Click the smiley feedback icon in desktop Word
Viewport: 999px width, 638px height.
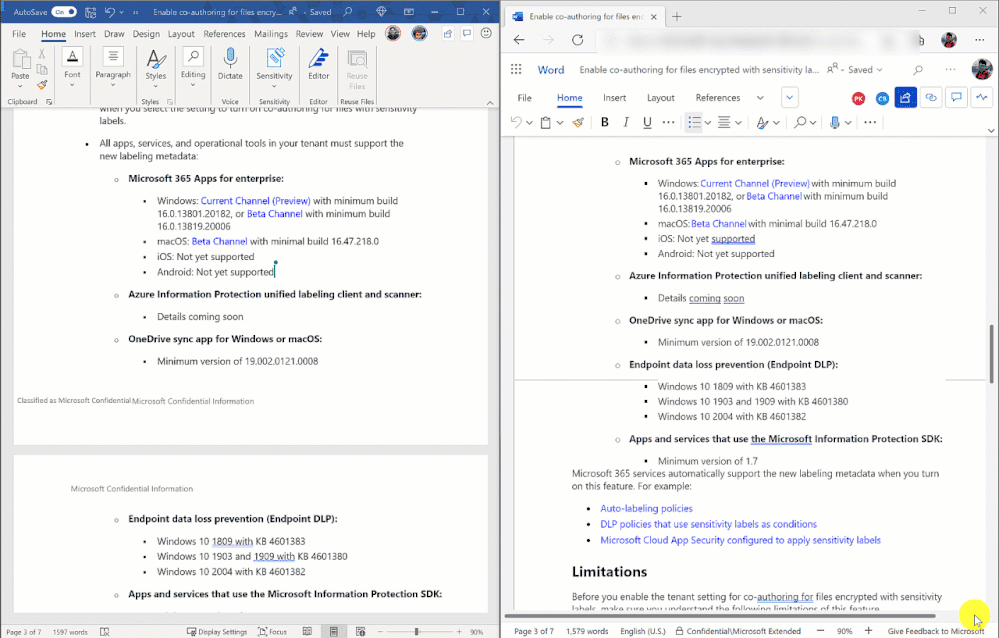point(486,33)
